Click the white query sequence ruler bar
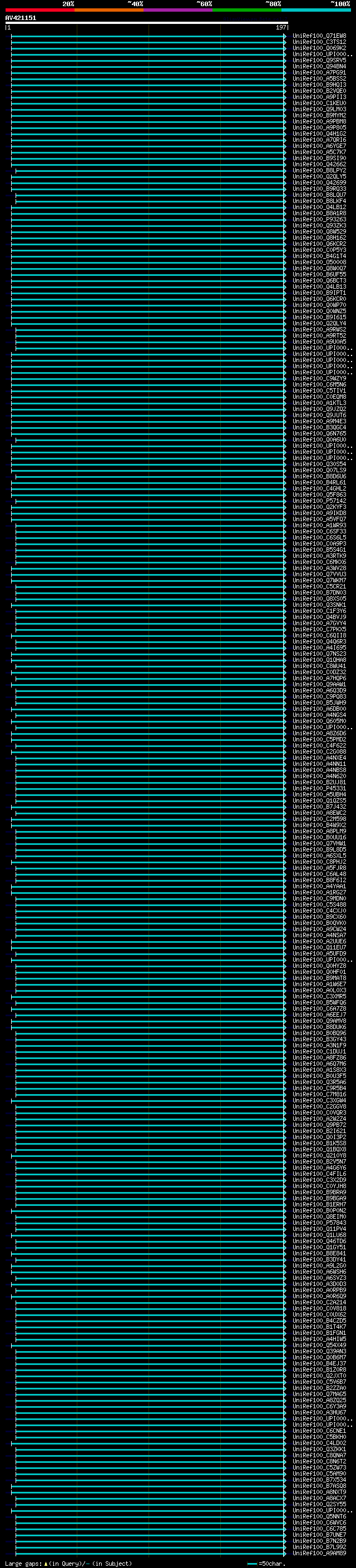Viewport: 356px width, 1568px height. coord(147,22)
